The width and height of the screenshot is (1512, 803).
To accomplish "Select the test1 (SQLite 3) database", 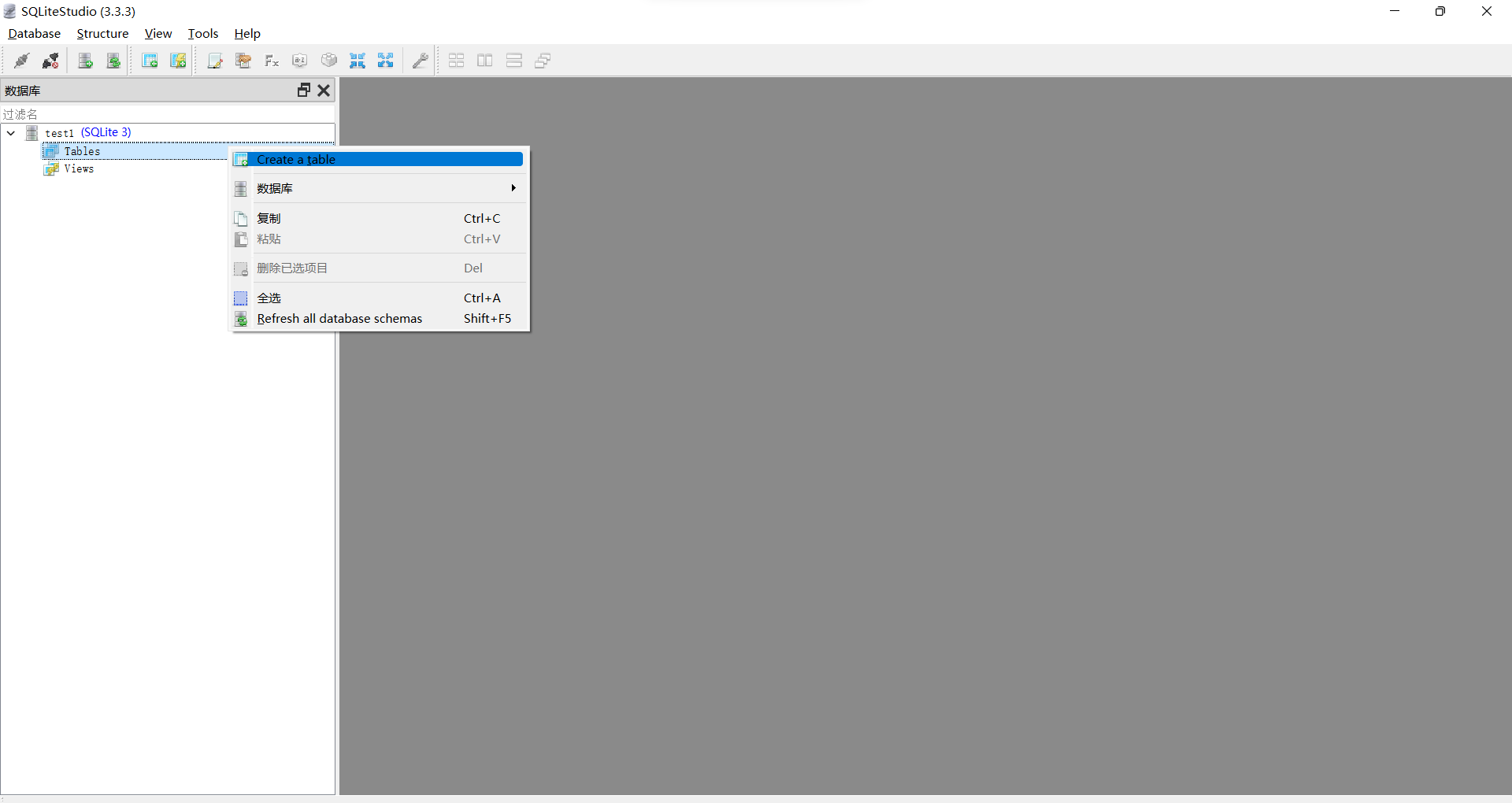I will pos(88,132).
